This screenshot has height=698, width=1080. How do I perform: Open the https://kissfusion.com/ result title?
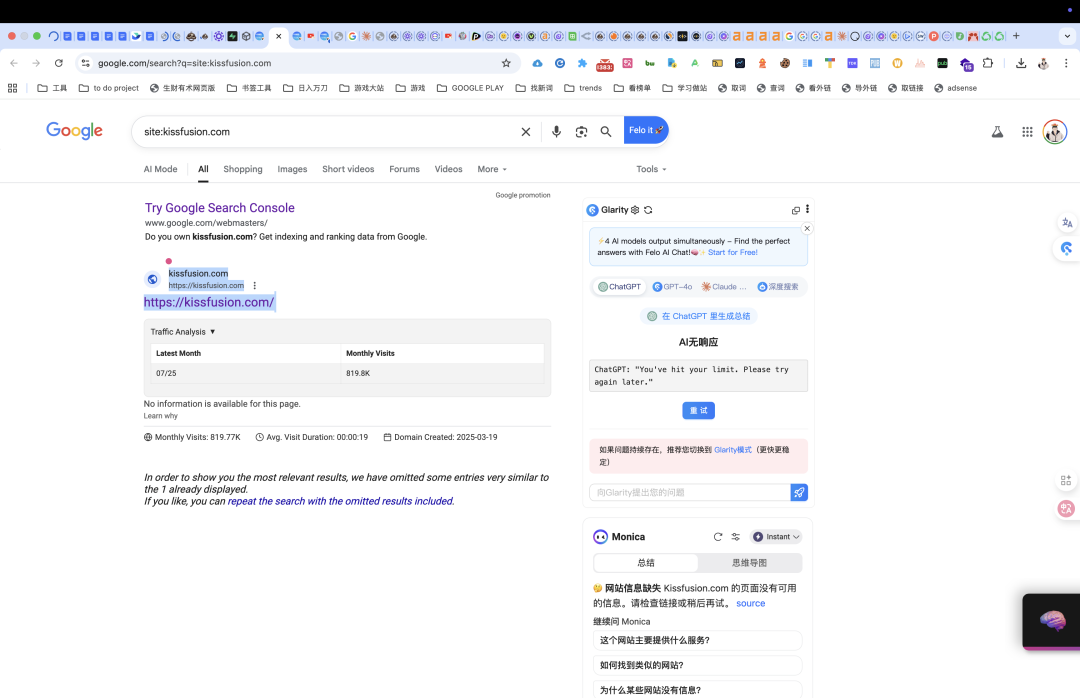click(209, 302)
